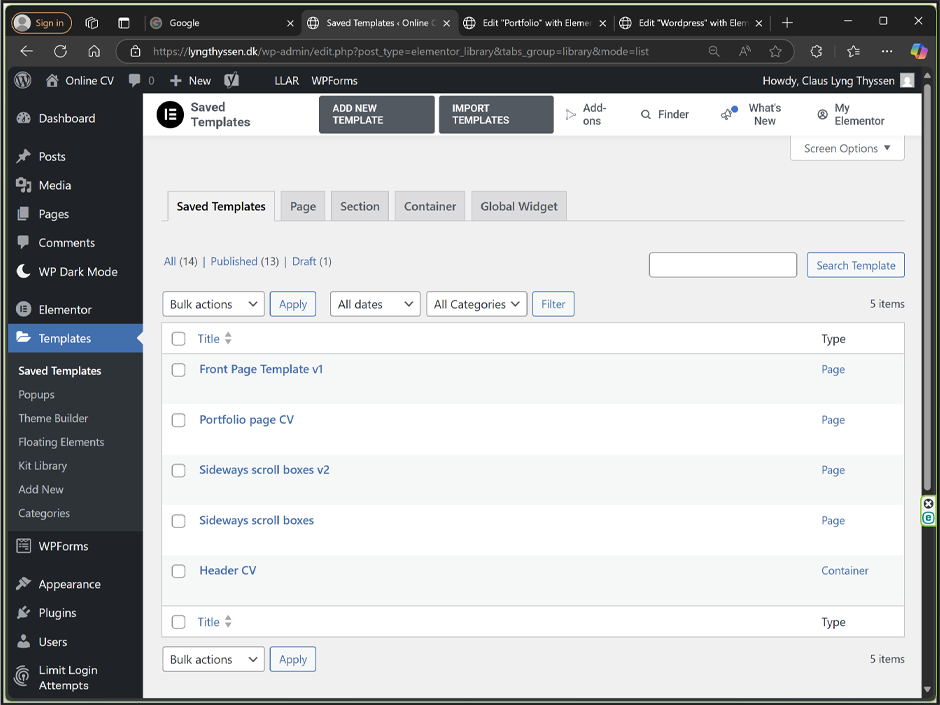Refresh the page with browser reload icon
Image resolution: width=940 pixels, height=705 pixels.
pyautogui.click(x=60, y=51)
